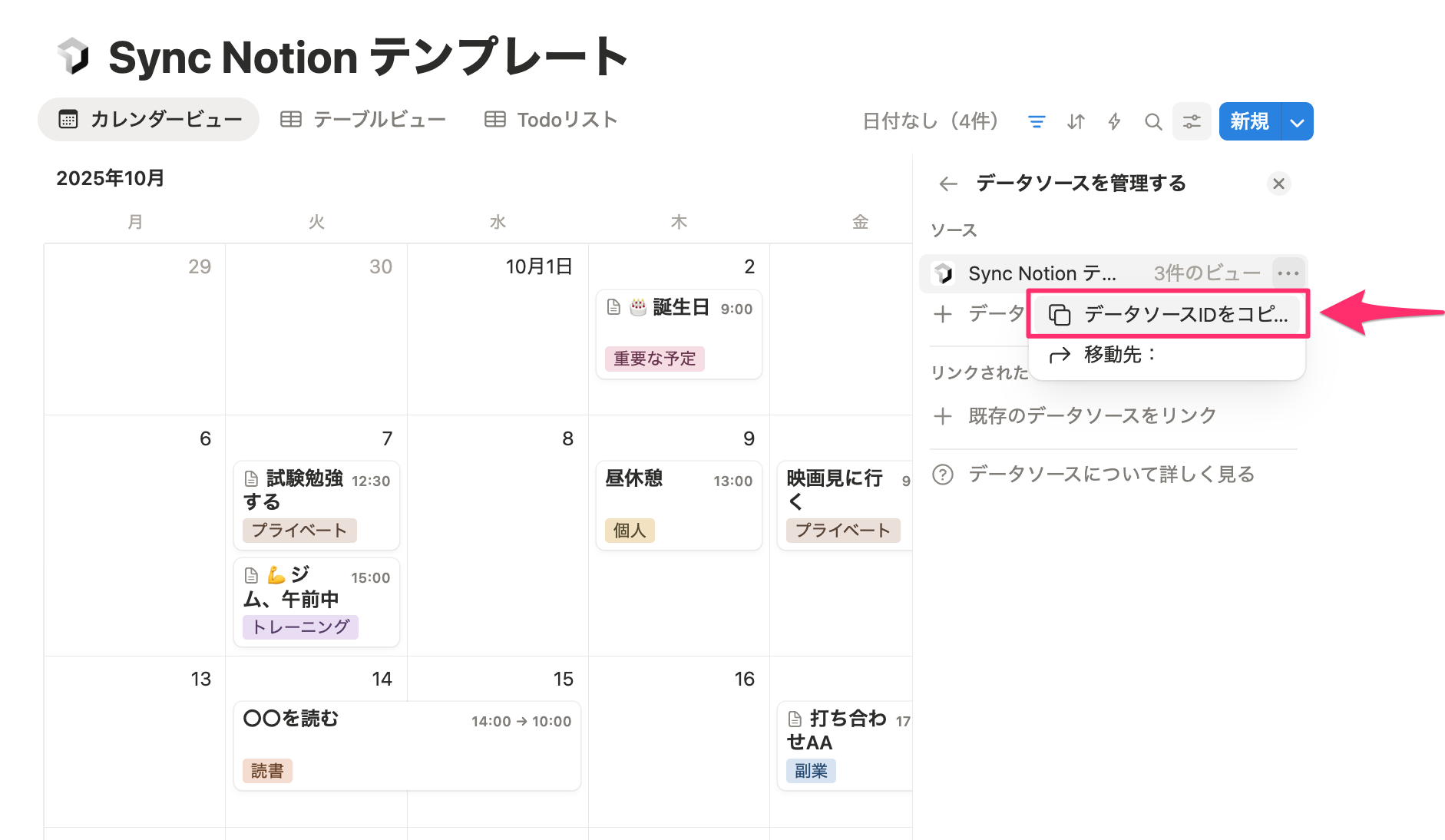Choose データソースIDをコピー from the menu
This screenshot has height=840, width=1445.
(x=1168, y=314)
